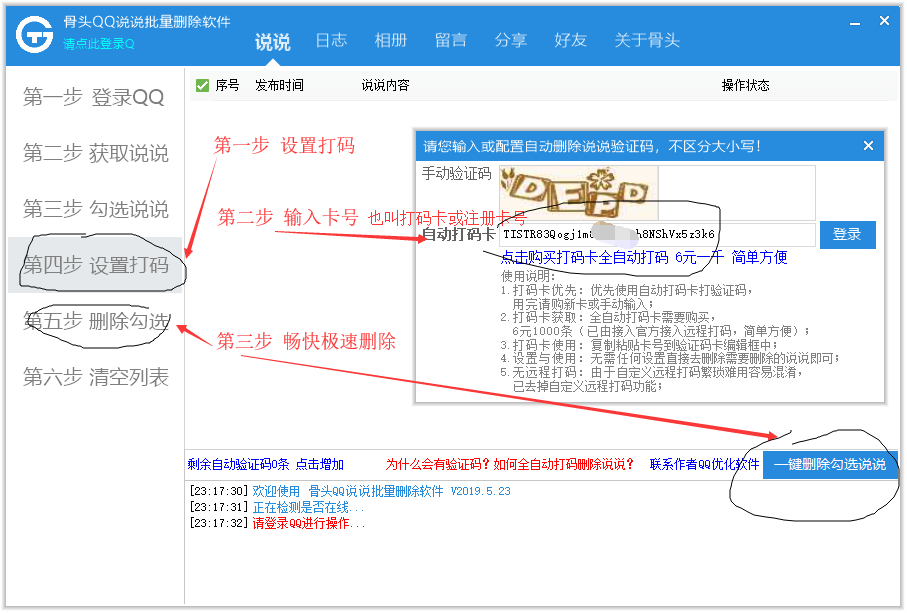Viewport: 907px width, 613px height.
Task: Click the 发布时间 column header
Action: pos(279,86)
